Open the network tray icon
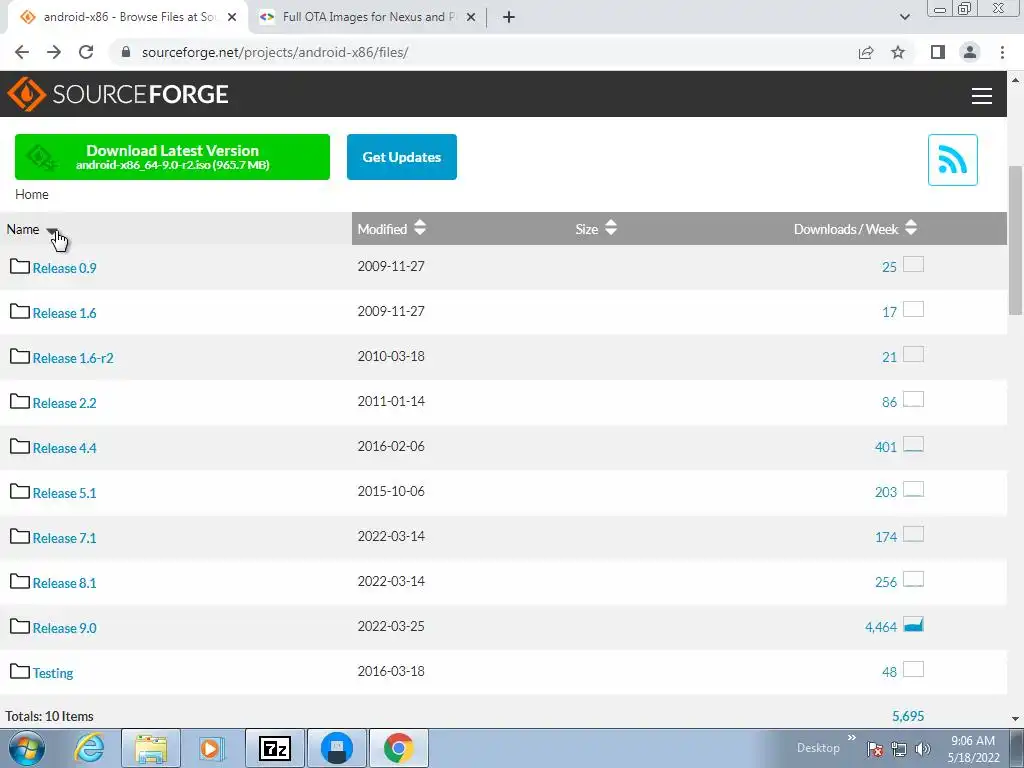 [899, 749]
